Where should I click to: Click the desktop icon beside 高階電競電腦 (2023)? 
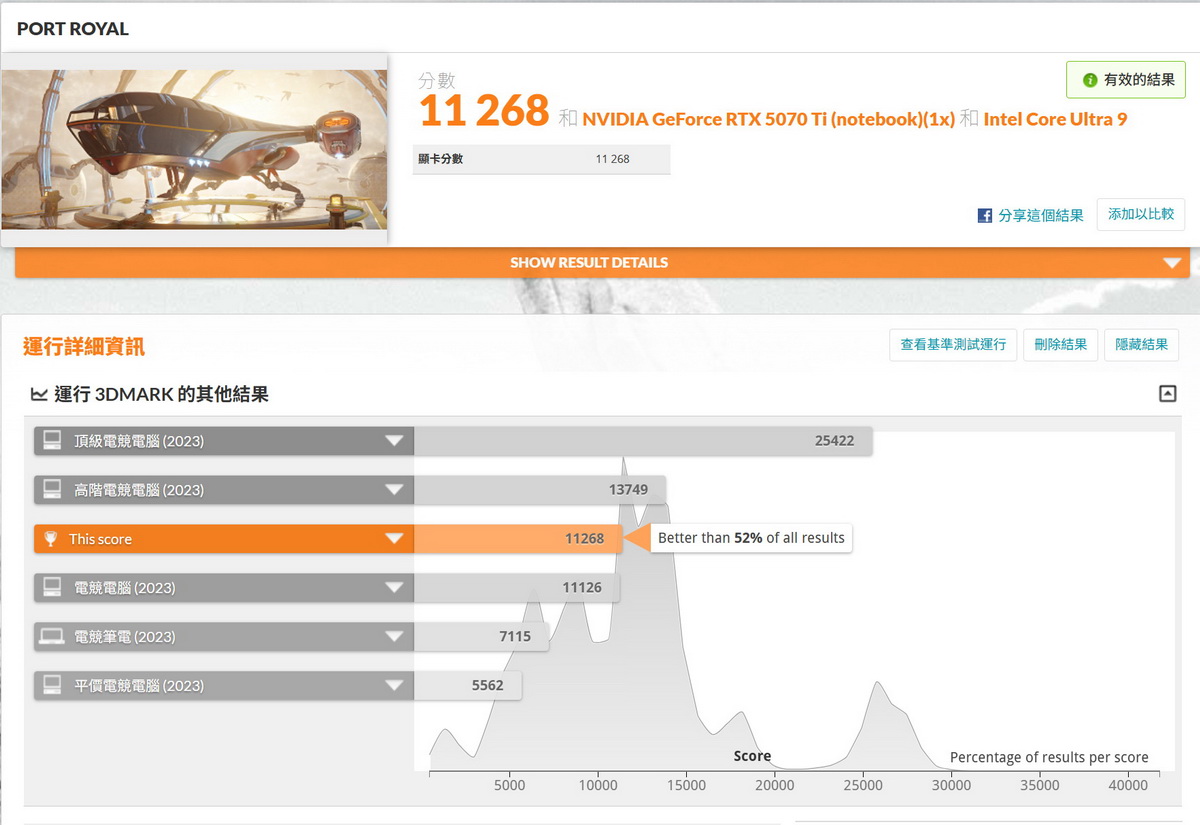tap(53, 490)
